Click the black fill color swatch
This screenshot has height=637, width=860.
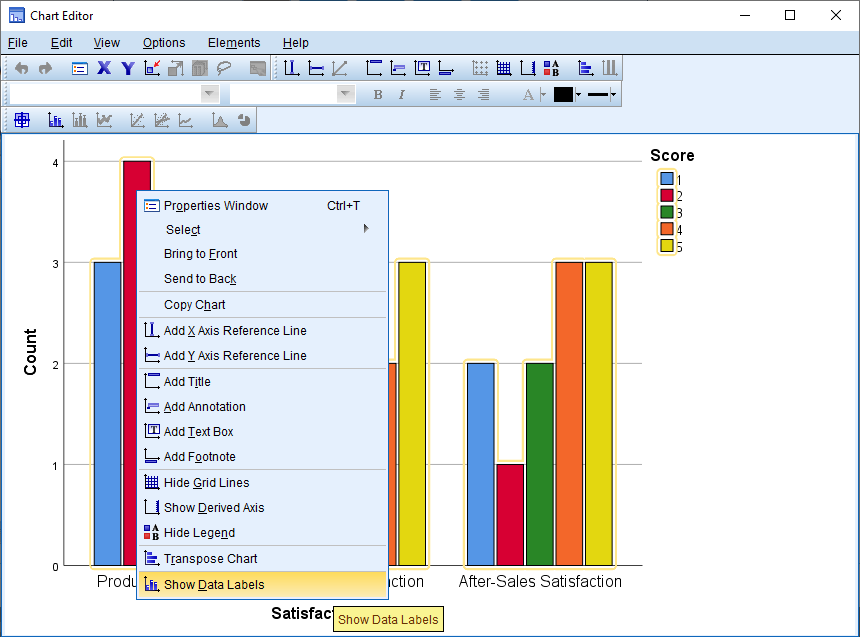tap(563, 94)
